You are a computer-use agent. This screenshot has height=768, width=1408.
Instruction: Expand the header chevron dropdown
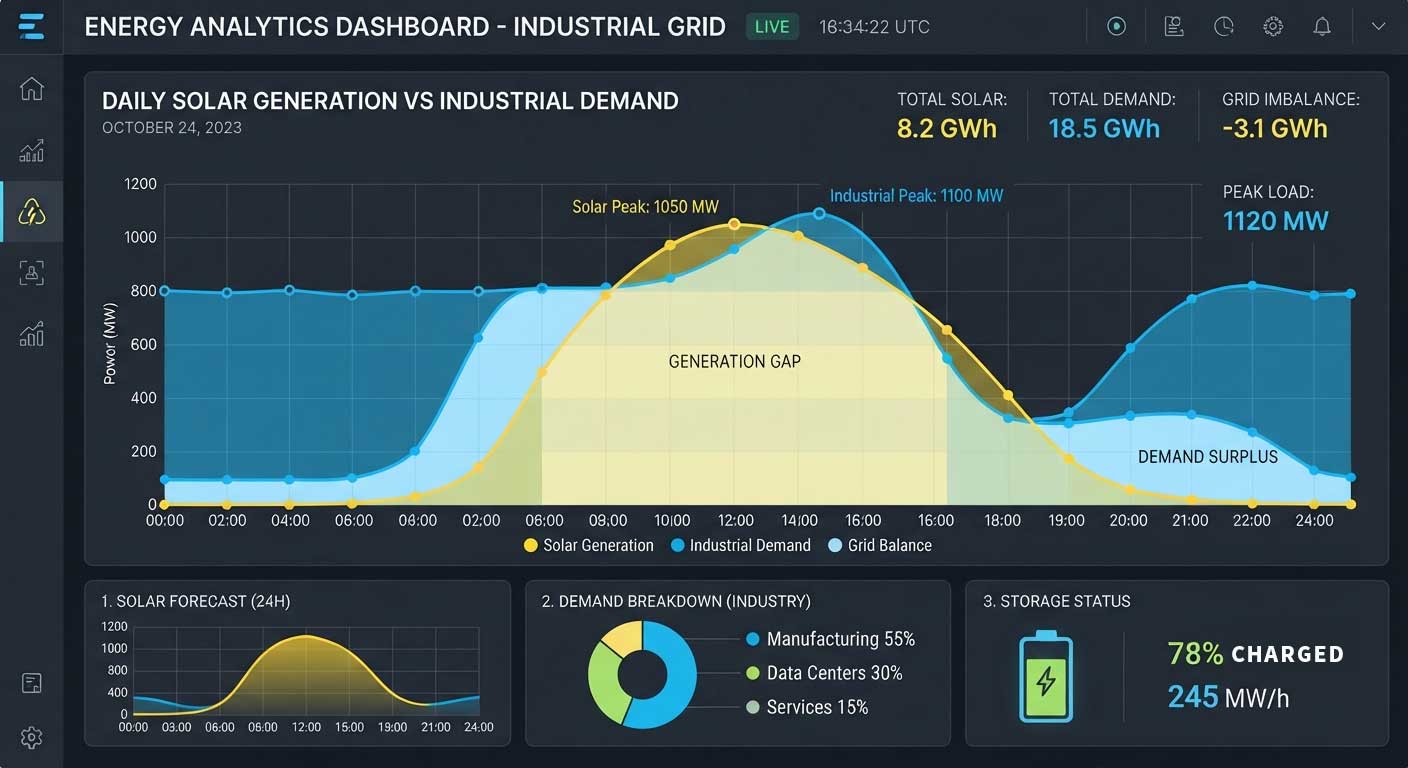click(x=1379, y=27)
